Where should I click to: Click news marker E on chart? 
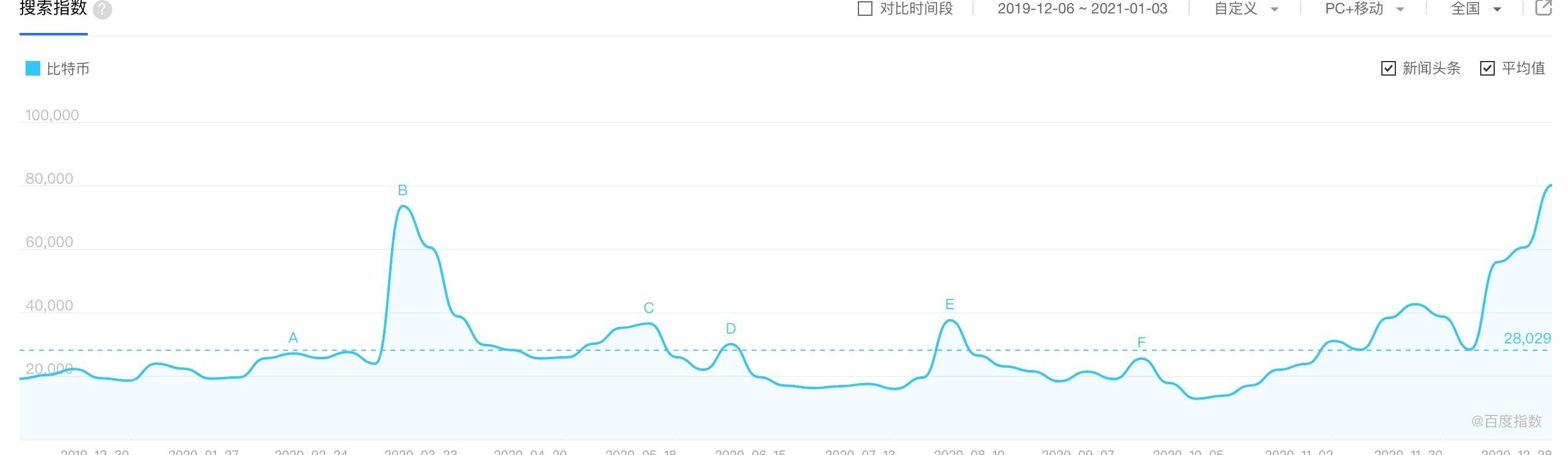(x=949, y=304)
